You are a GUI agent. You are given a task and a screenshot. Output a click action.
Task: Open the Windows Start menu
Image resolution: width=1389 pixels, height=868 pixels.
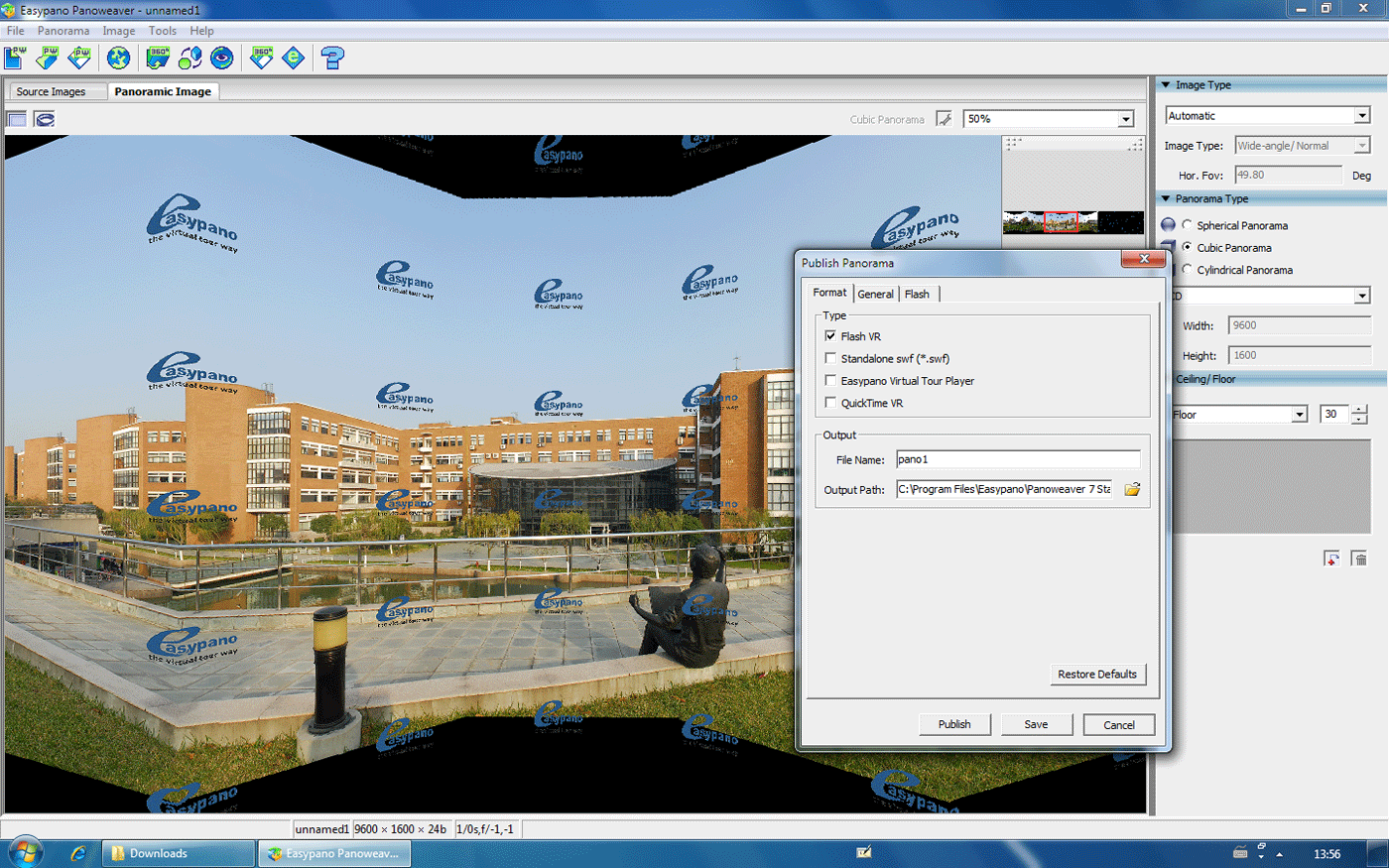click(25, 853)
